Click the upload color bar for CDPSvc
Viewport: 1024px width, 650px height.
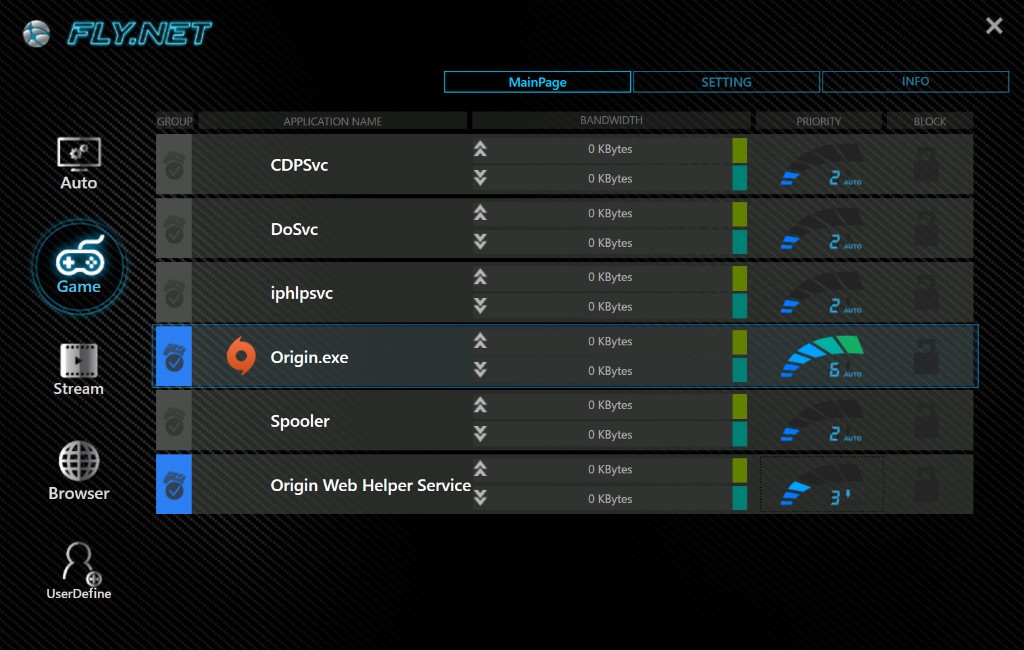click(739, 150)
